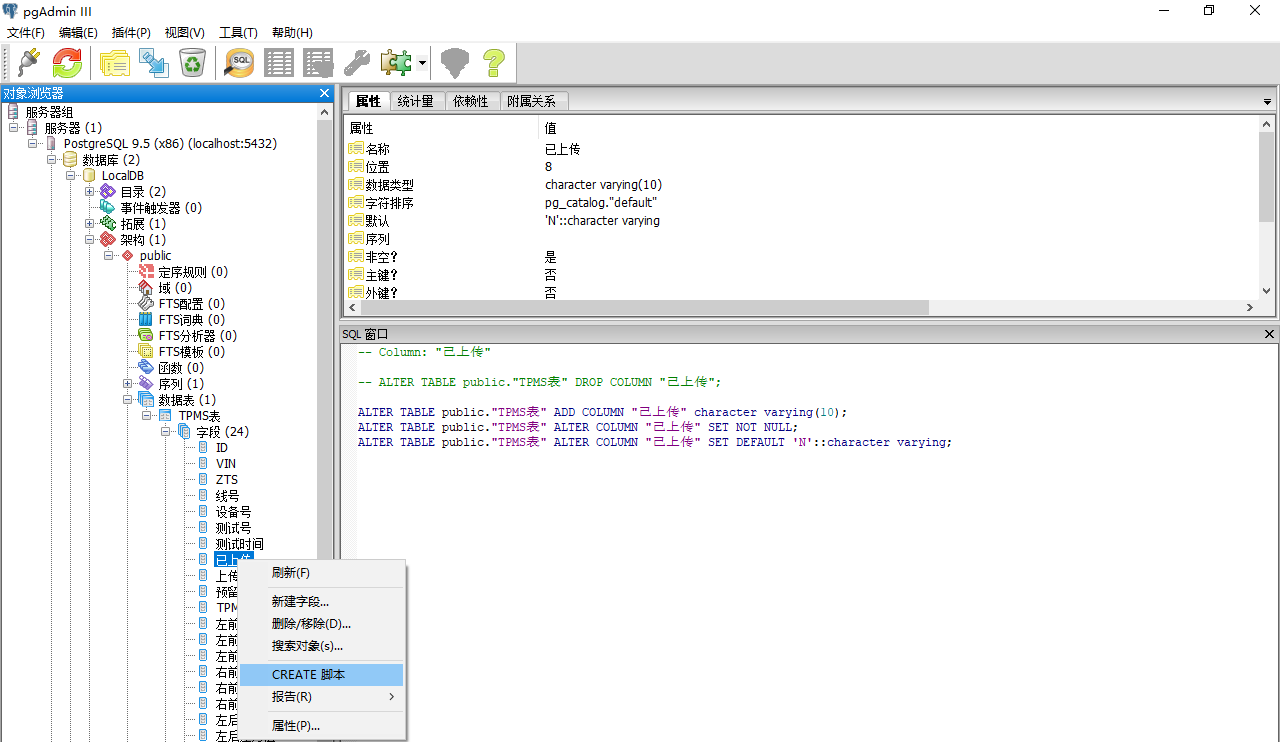This screenshot has width=1280, height=742.
Task: Select FTS配置 (0) node
Action: [191, 304]
